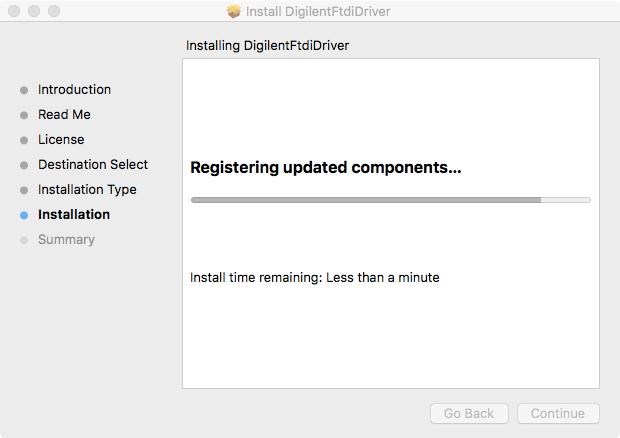620x438 pixels.
Task: Select the current Installation step
Action: (74, 215)
